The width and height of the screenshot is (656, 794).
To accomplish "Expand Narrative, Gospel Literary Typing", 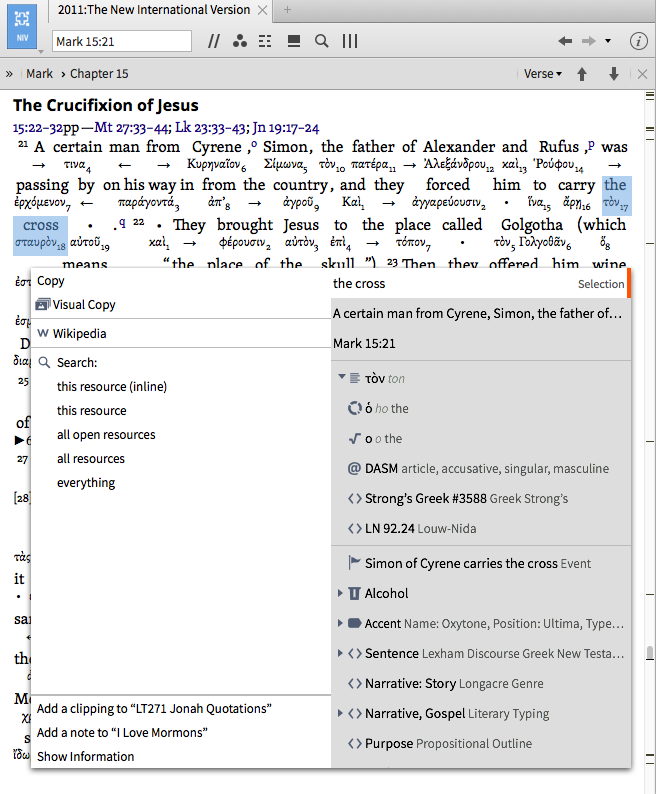I will [340, 713].
